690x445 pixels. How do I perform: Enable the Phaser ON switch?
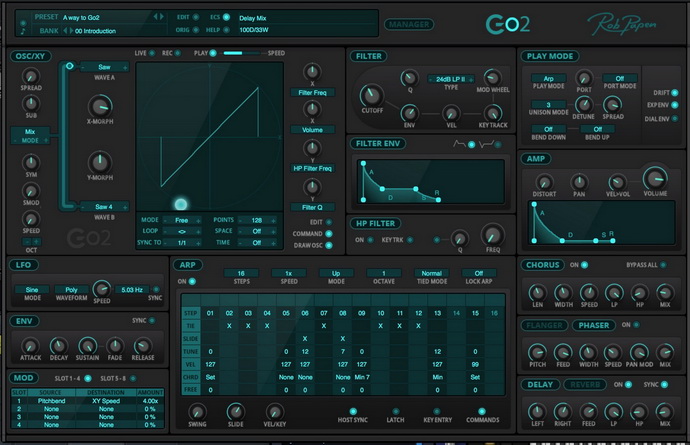(636, 325)
